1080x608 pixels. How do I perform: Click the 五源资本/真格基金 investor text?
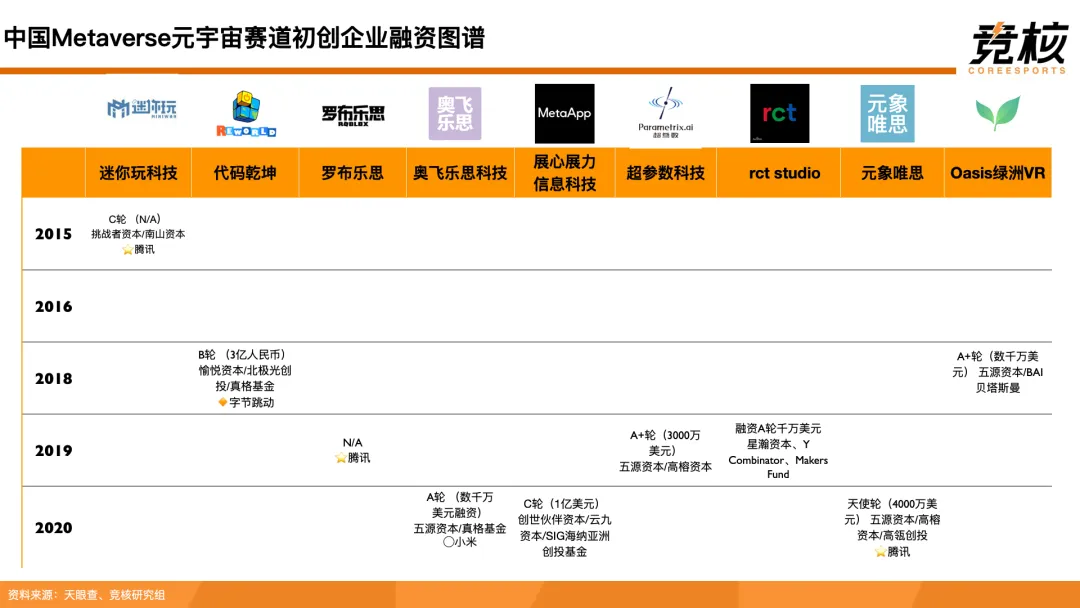click(x=460, y=529)
